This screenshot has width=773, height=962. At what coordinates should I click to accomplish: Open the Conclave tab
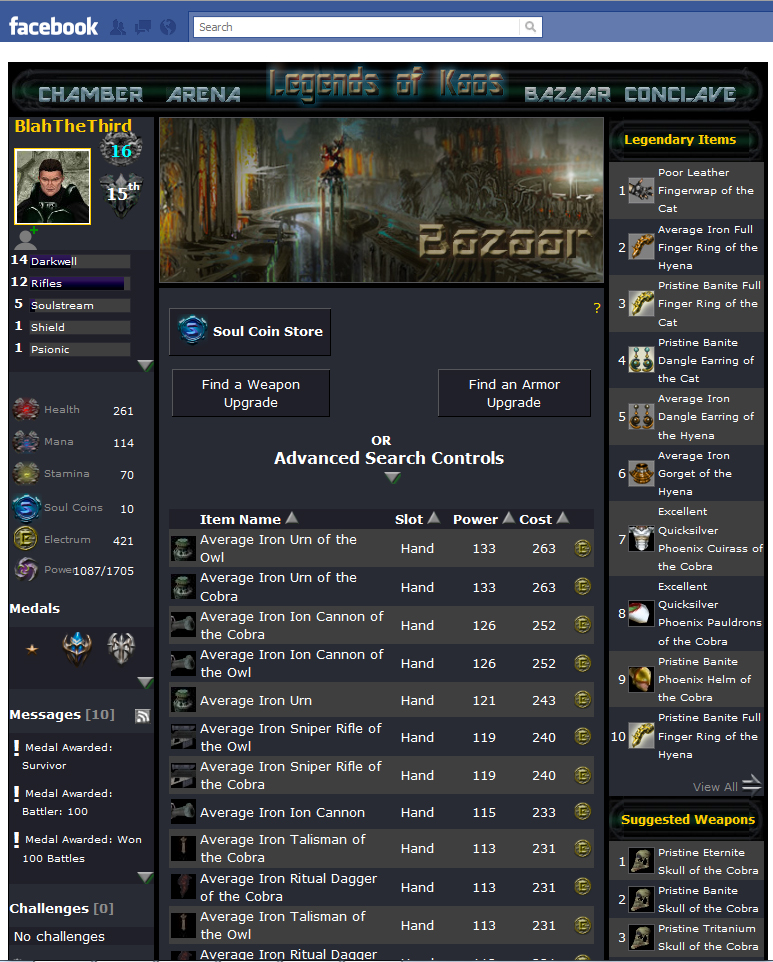[x=680, y=94]
